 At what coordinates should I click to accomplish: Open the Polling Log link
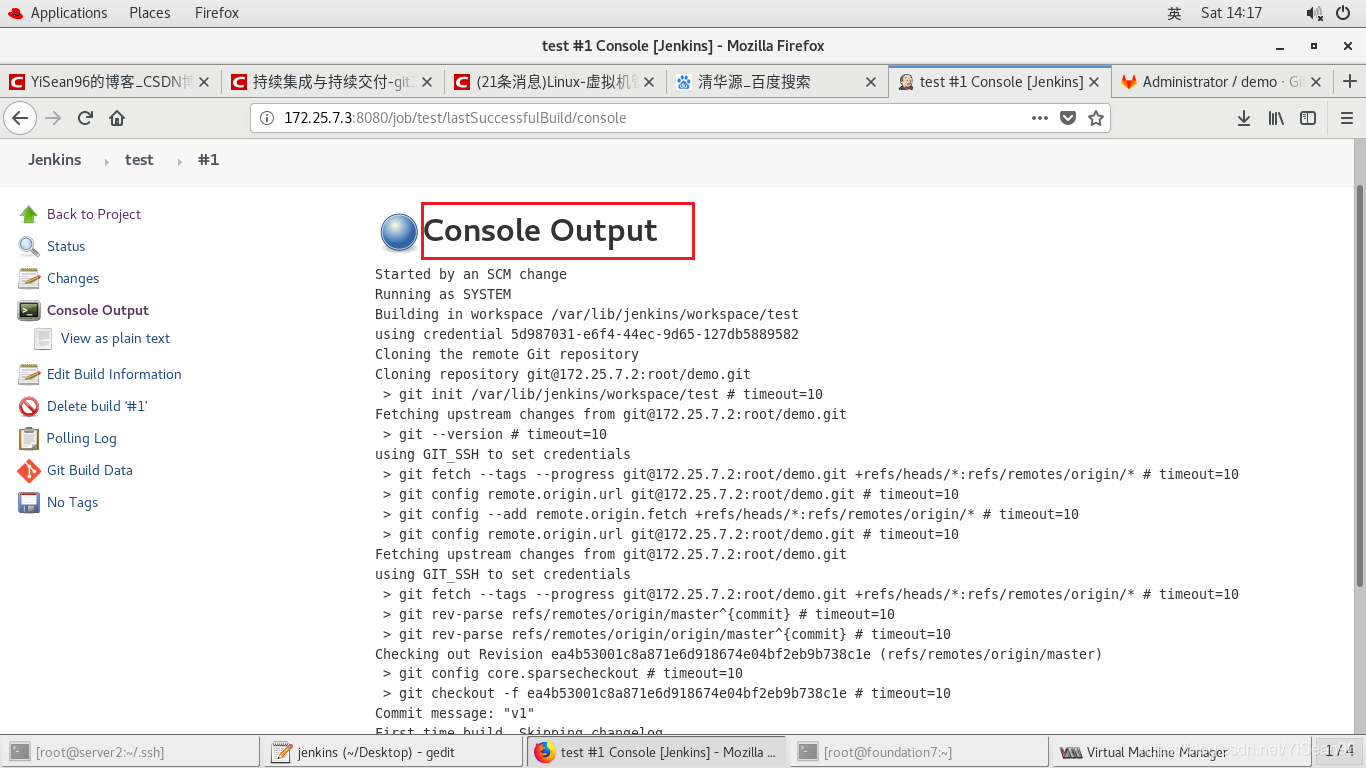pos(82,438)
